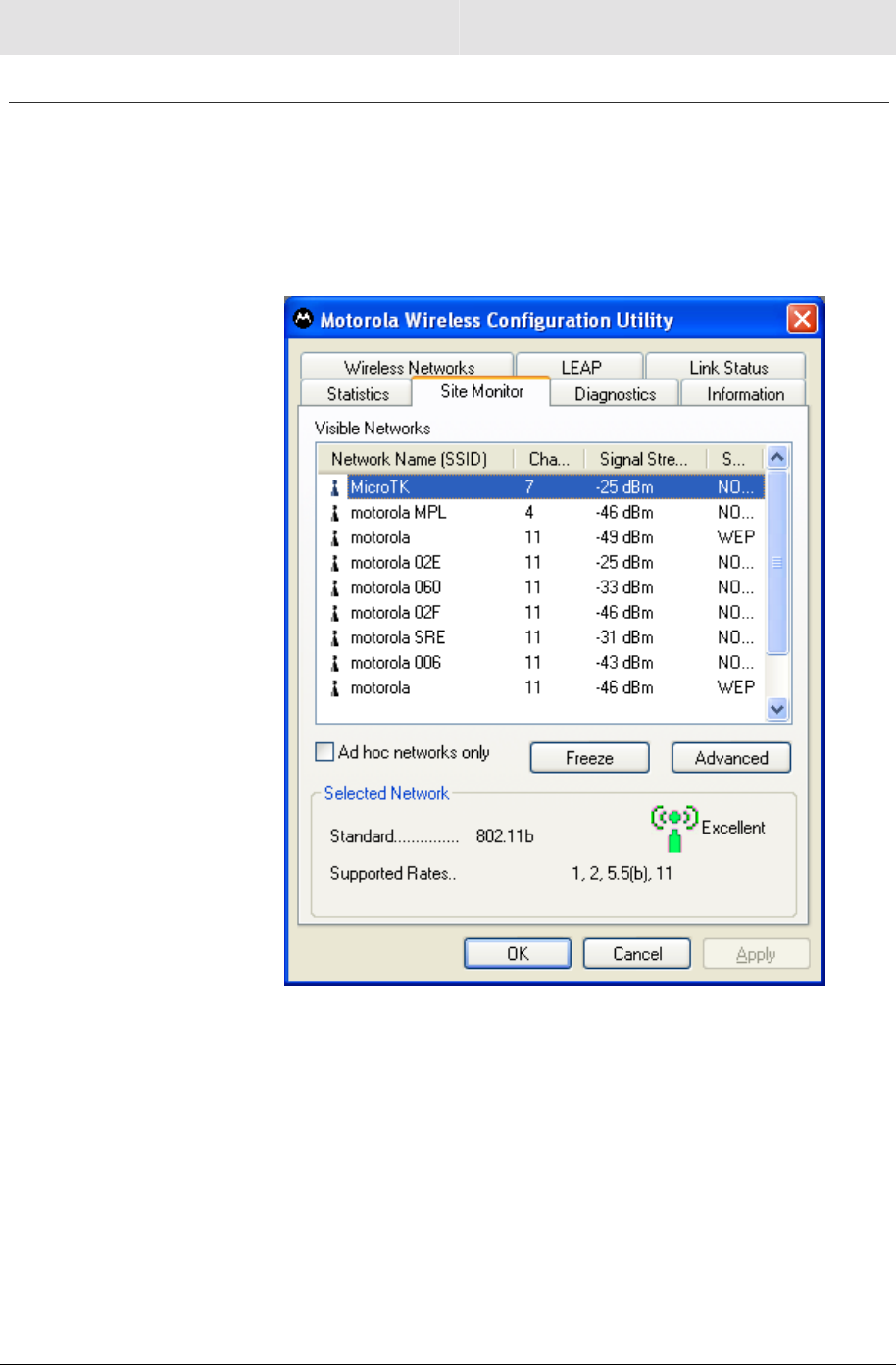Select the motorola SRE network
Viewport: 896px width, 1365px height.
click(x=540, y=638)
